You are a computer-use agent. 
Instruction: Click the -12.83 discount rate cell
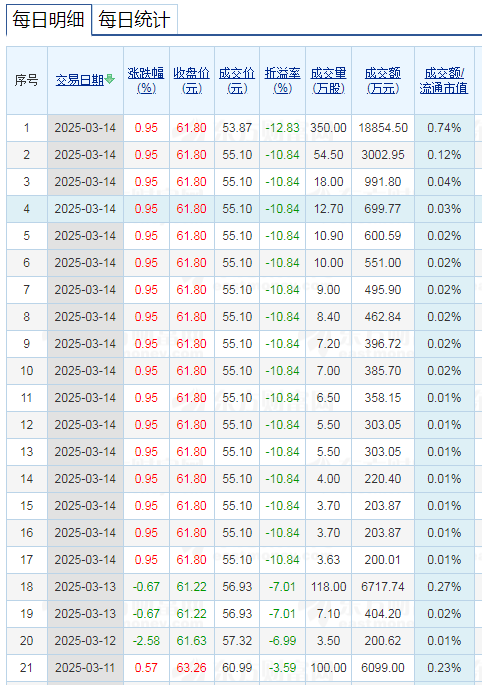[282, 128]
